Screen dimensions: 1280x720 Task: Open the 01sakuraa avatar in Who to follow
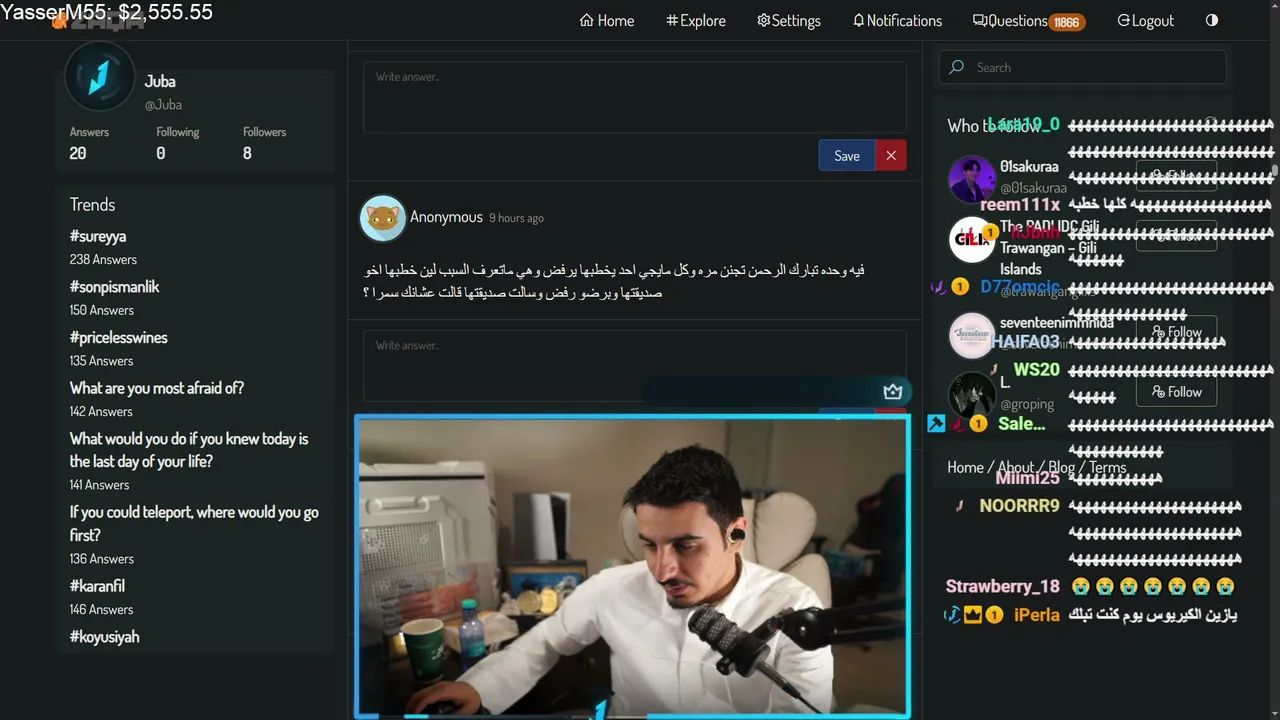pyautogui.click(x=971, y=179)
